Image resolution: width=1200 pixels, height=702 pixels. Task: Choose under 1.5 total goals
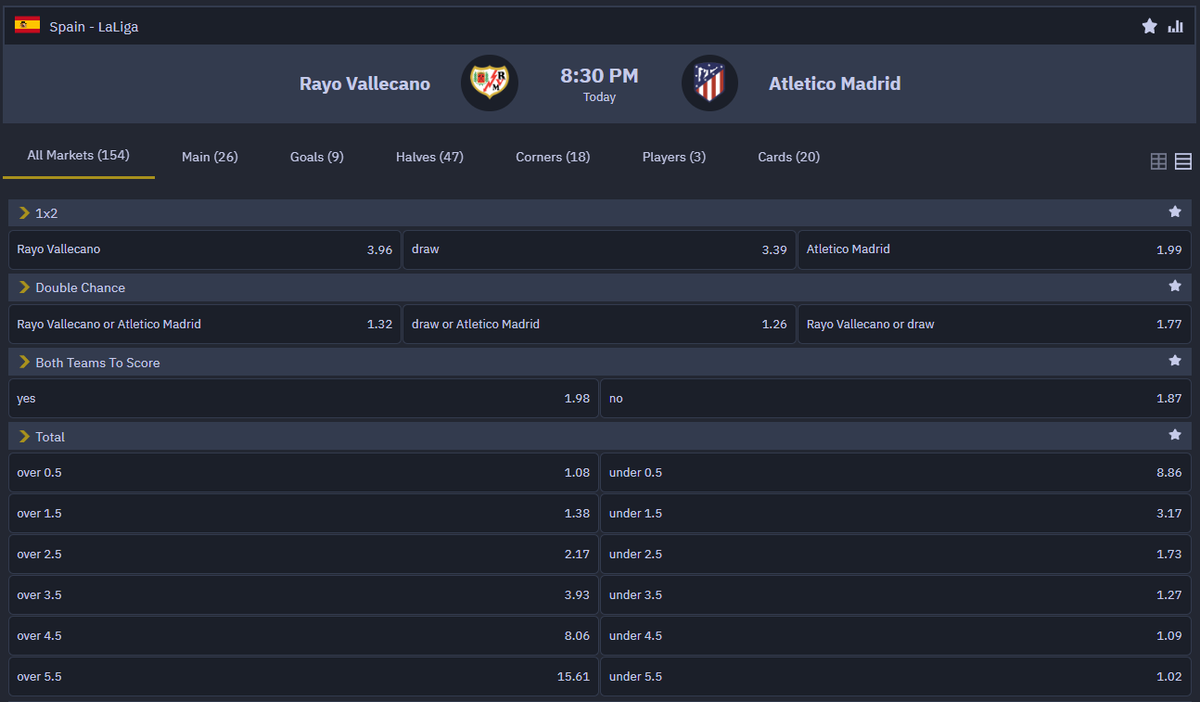point(896,513)
